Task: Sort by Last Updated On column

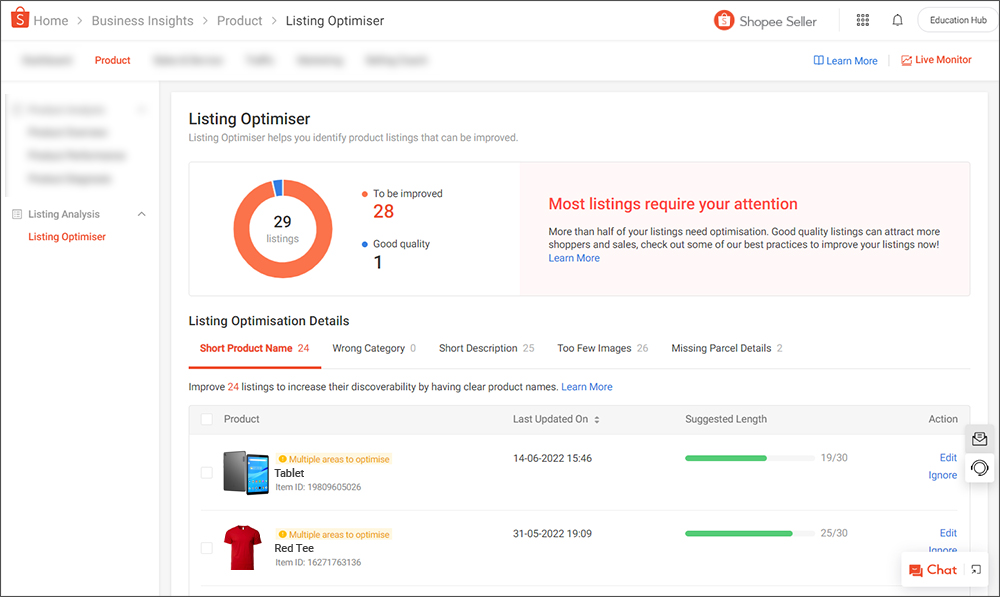Action: click(x=594, y=419)
